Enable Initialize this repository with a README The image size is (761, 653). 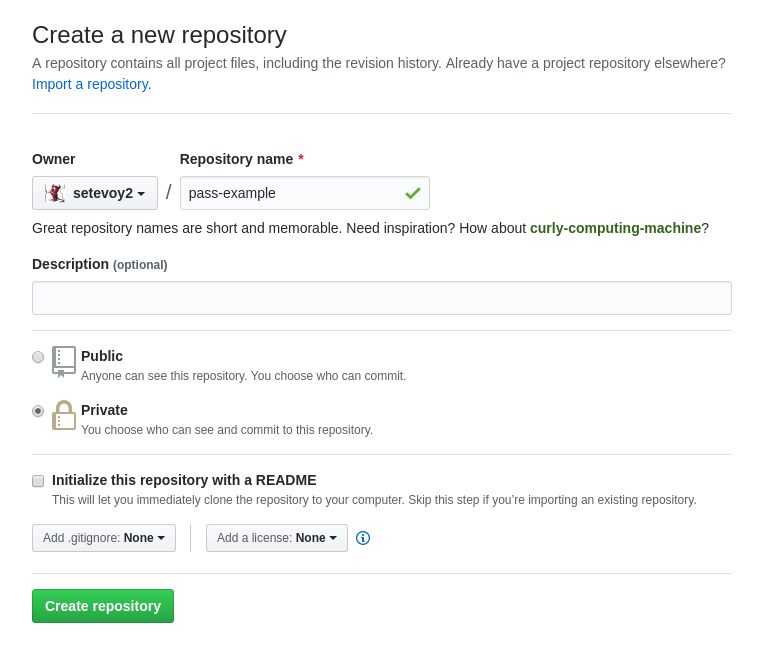38,481
